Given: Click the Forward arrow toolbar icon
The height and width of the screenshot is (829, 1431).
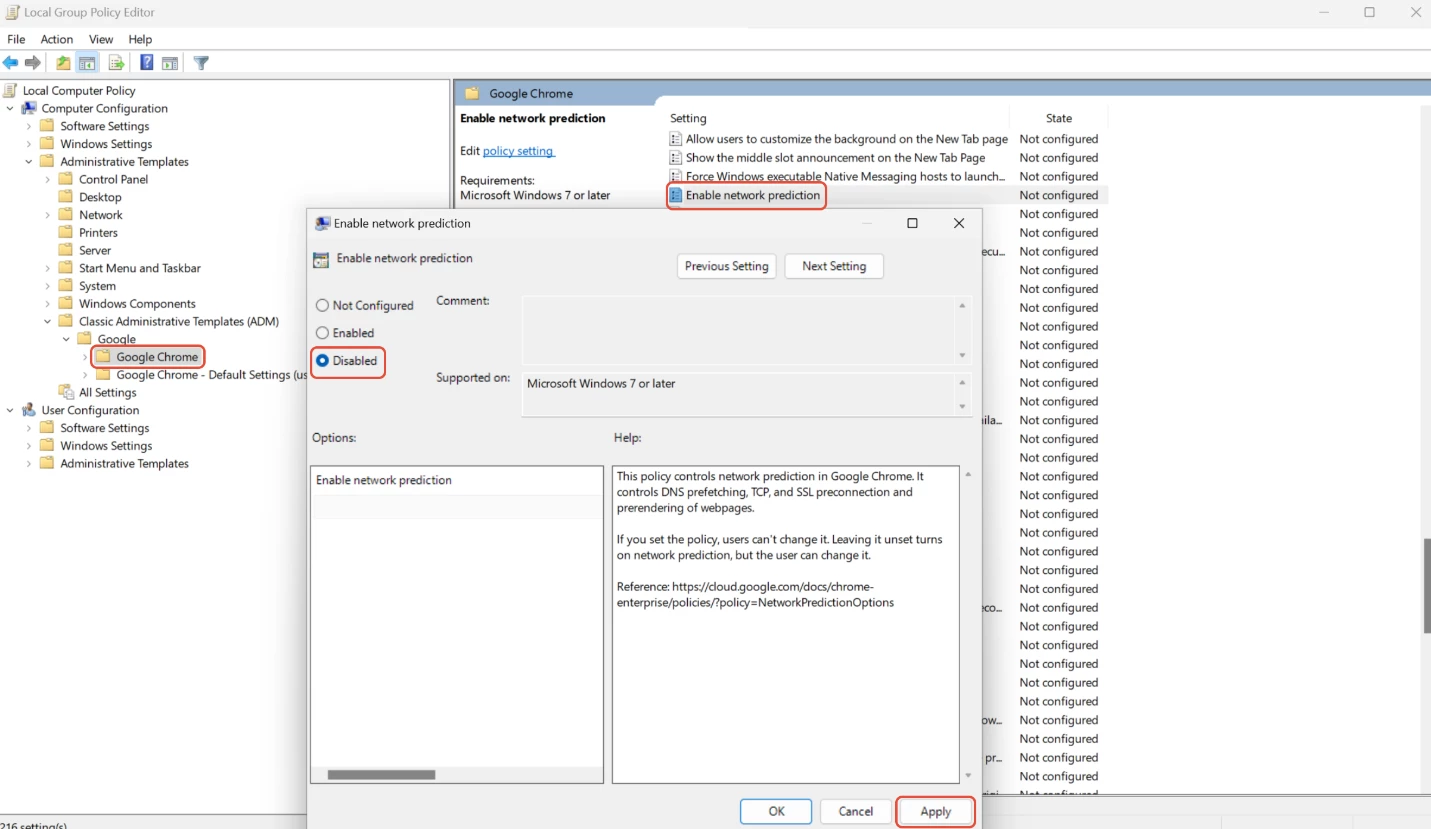Looking at the screenshot, I should coord(33,63).
